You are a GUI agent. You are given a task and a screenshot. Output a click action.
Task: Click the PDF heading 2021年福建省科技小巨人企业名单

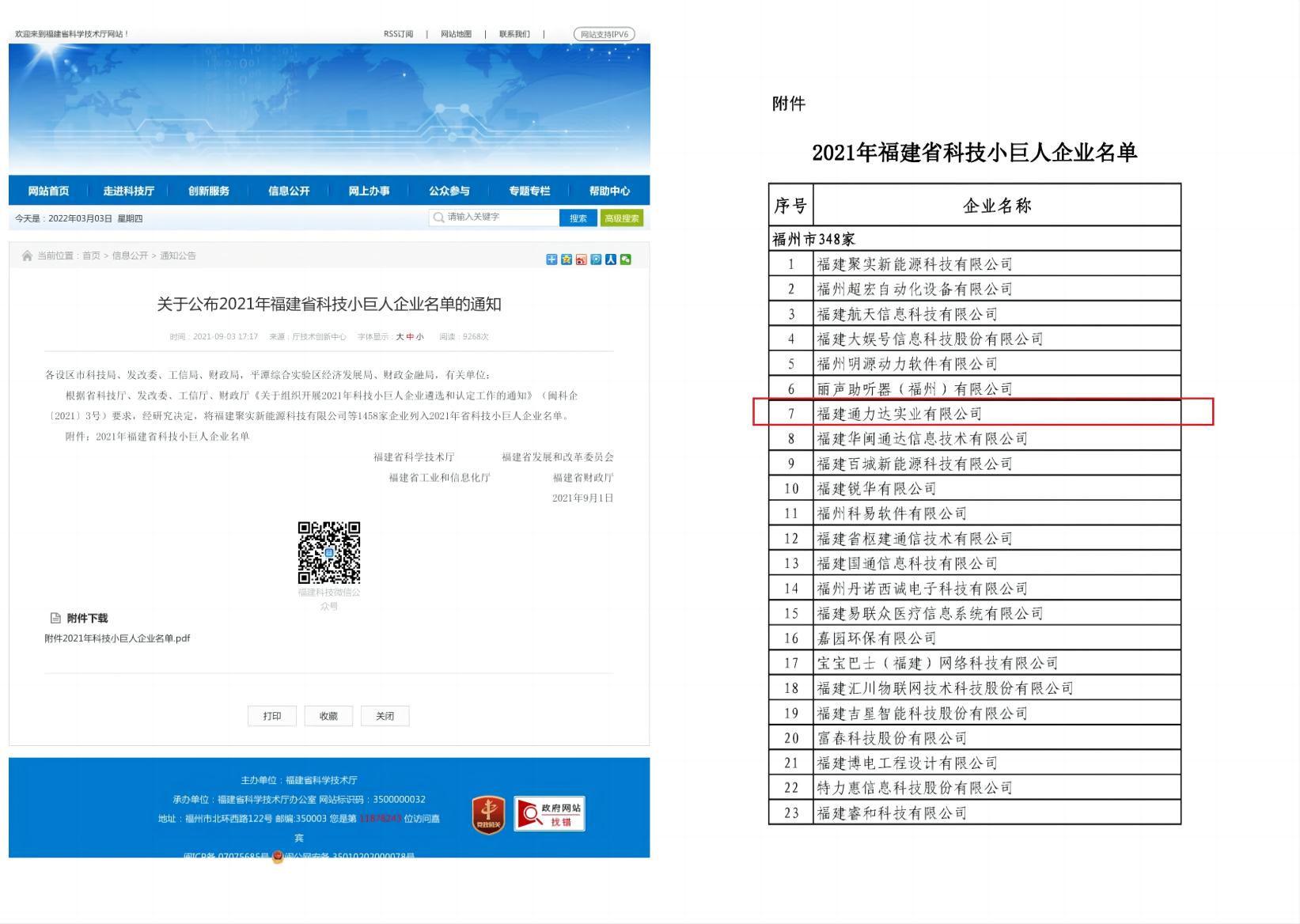pyautogui.click(x=975, y=153)
